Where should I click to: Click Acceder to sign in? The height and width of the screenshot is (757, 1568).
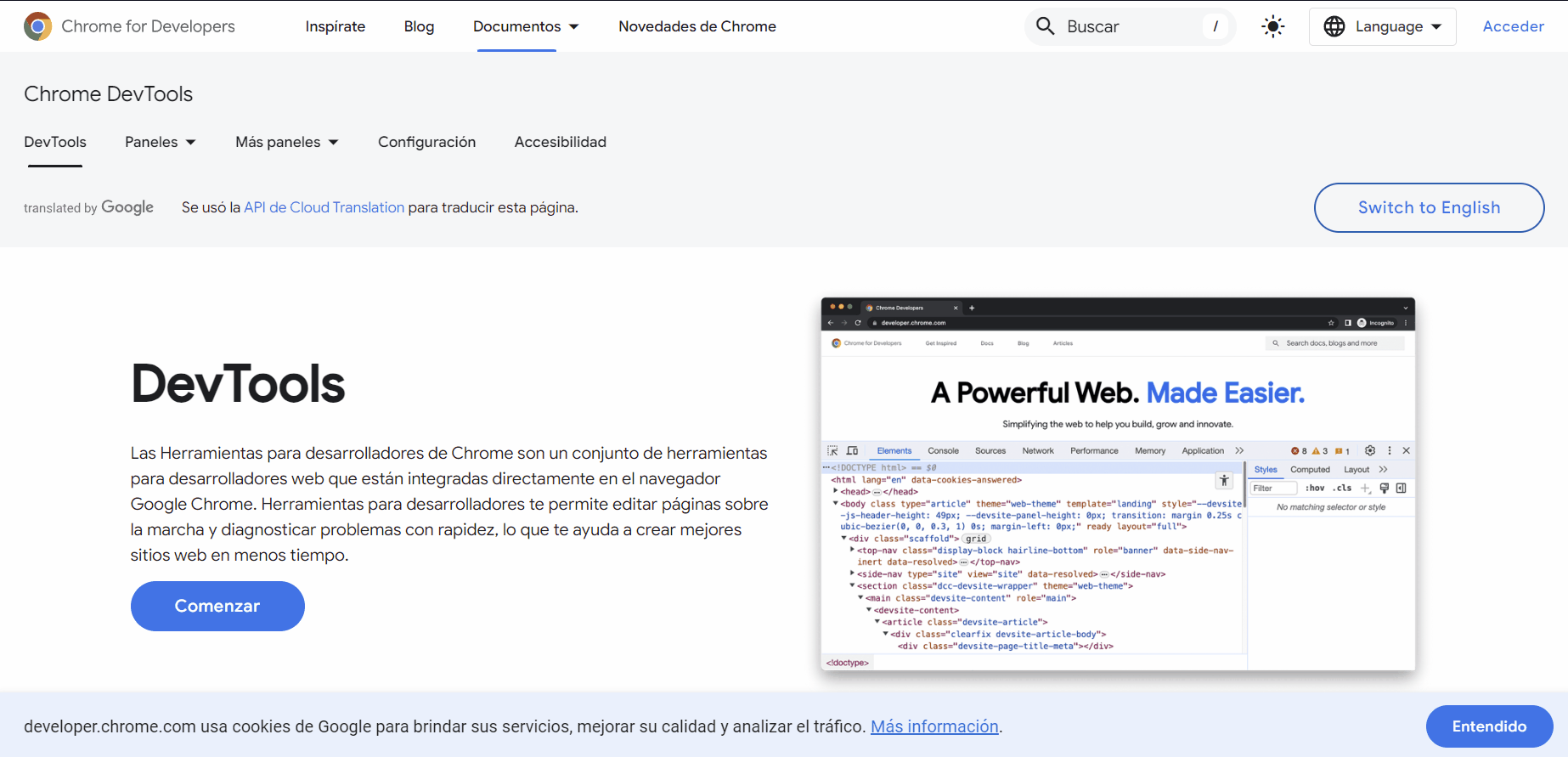(1513, 26)
